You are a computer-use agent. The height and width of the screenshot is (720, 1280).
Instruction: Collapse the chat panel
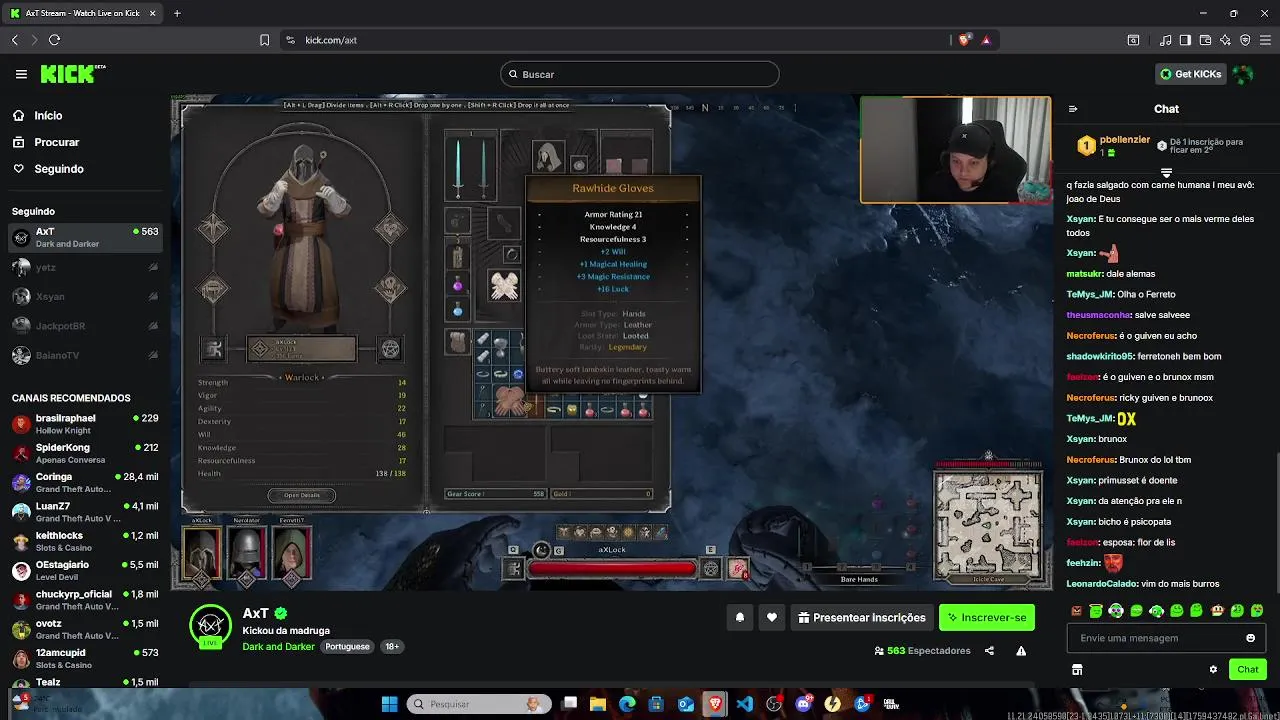click(1073, 109)
